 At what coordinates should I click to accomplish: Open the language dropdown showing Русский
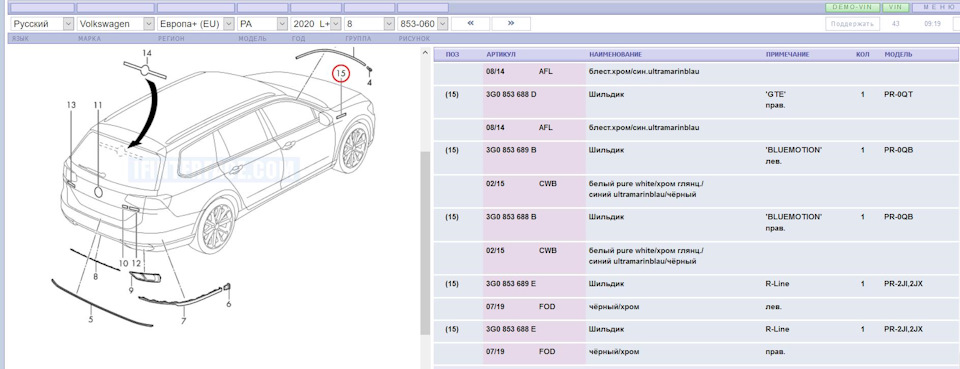point(42,24)
